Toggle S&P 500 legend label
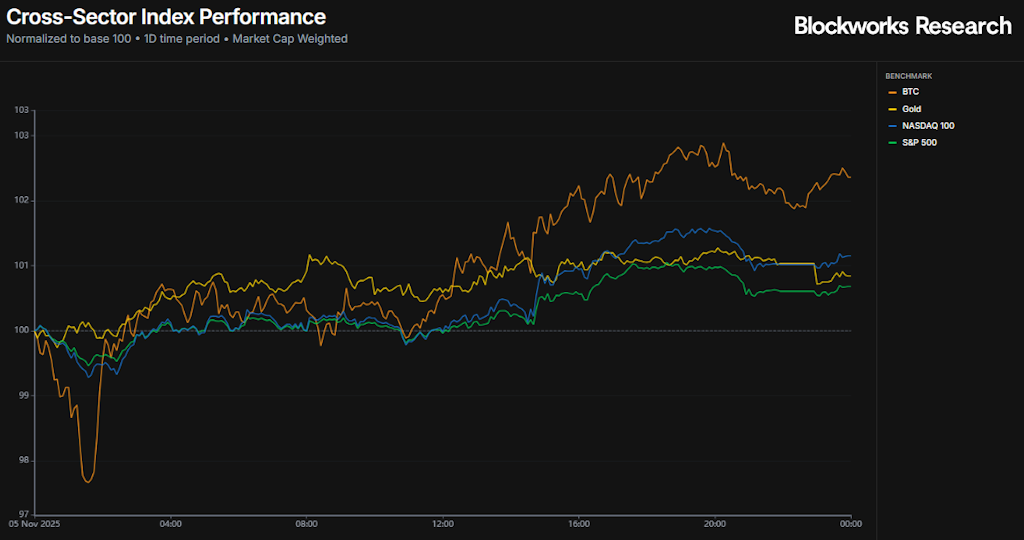Screen dimensions: 1024x540 pyautogui.click(x=919, y=143)
